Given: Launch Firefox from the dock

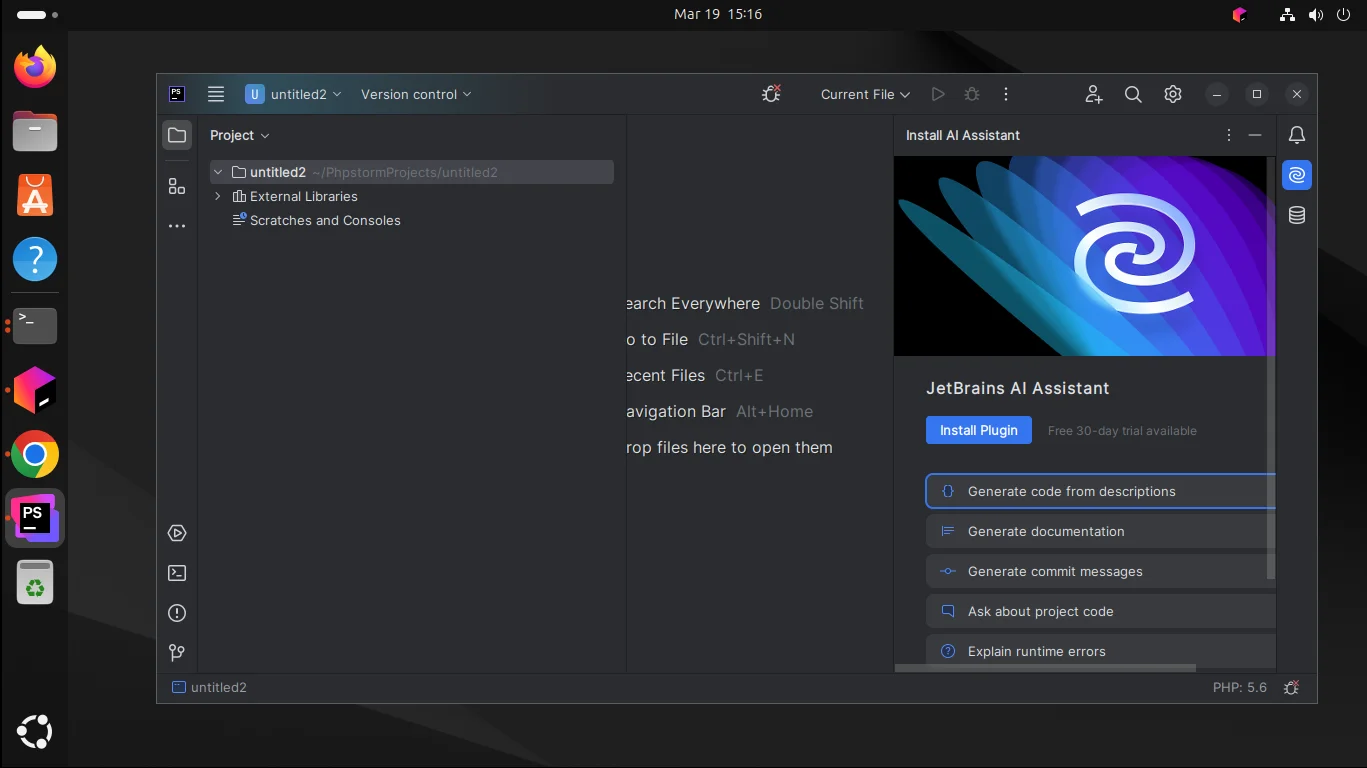Looking at the screenshot, I should [34, 66].
